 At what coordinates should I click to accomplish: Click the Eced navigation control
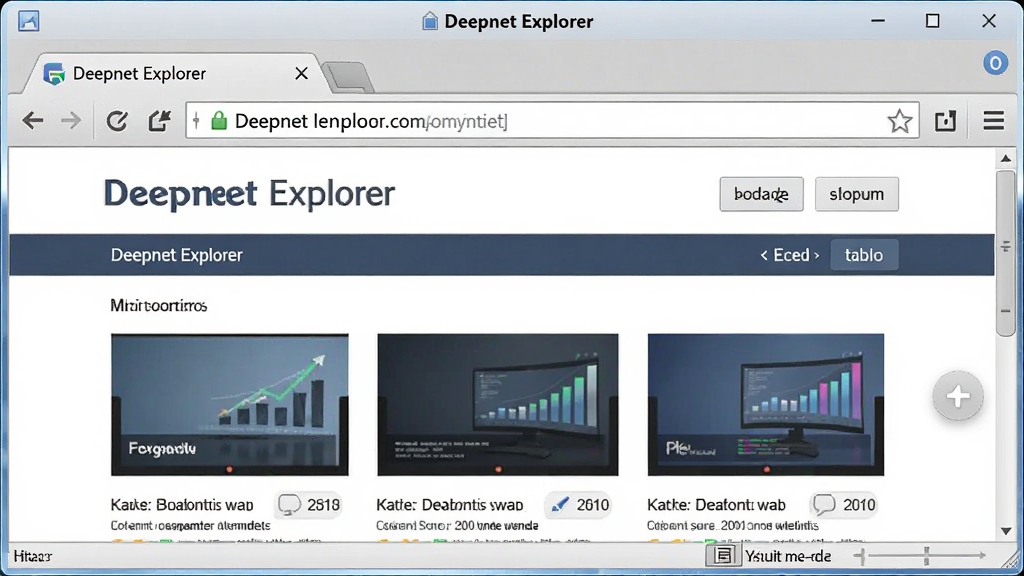pyautogui.click(x=790, y=255)
